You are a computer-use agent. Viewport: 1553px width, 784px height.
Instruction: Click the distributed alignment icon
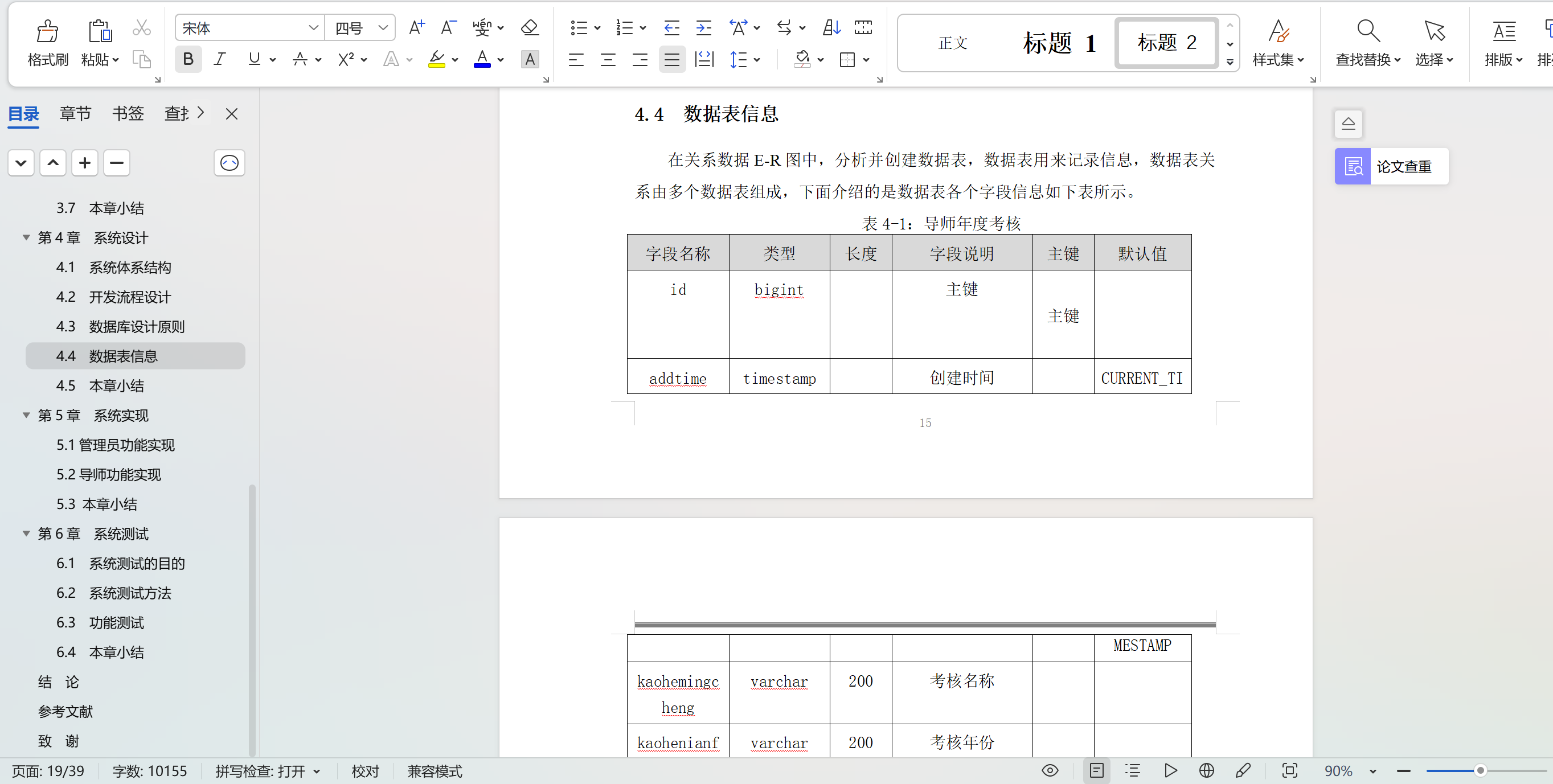coord(704,59)
